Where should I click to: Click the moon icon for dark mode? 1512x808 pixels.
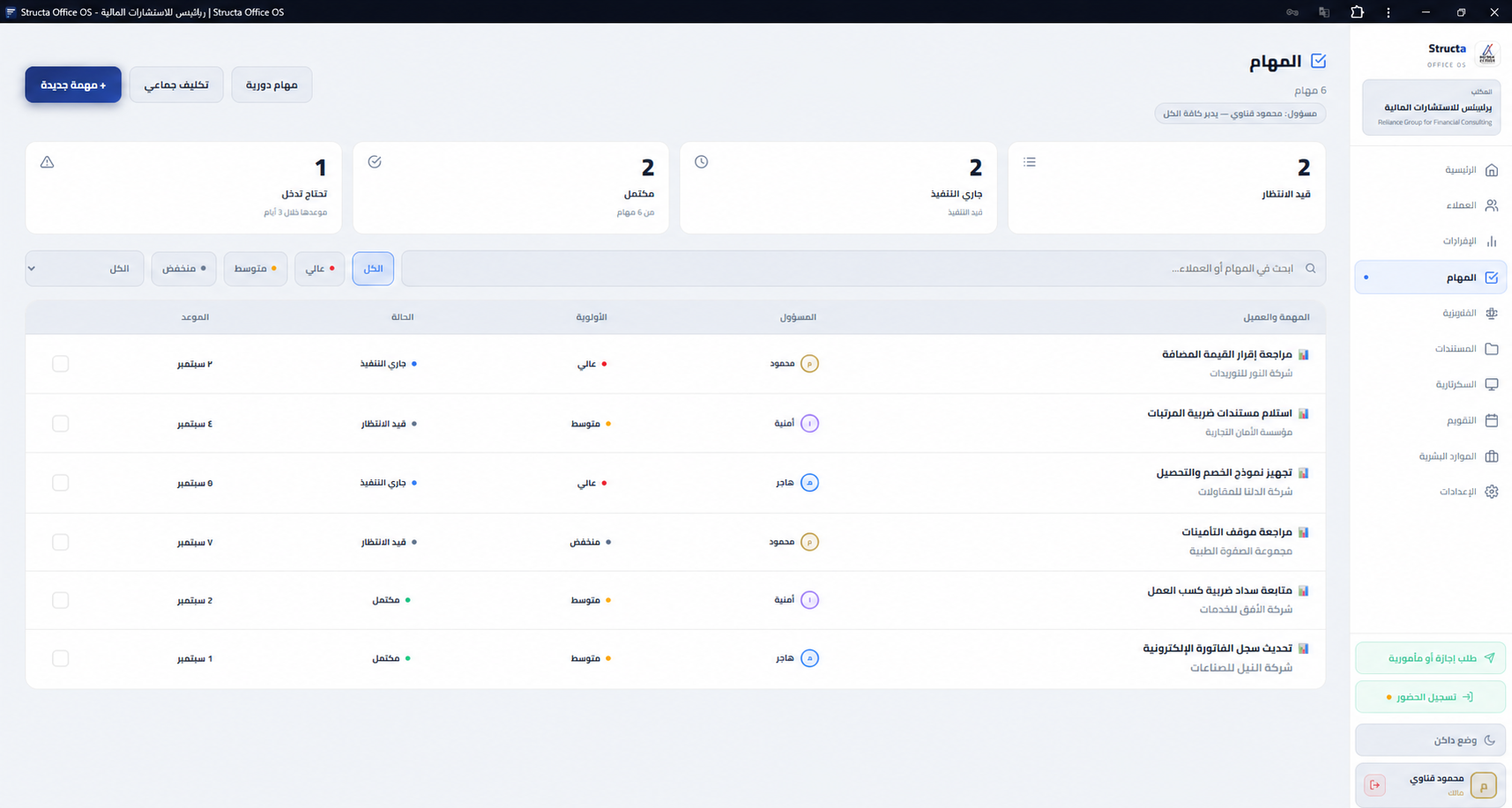pyautogui.click(x=1490, y=740)
